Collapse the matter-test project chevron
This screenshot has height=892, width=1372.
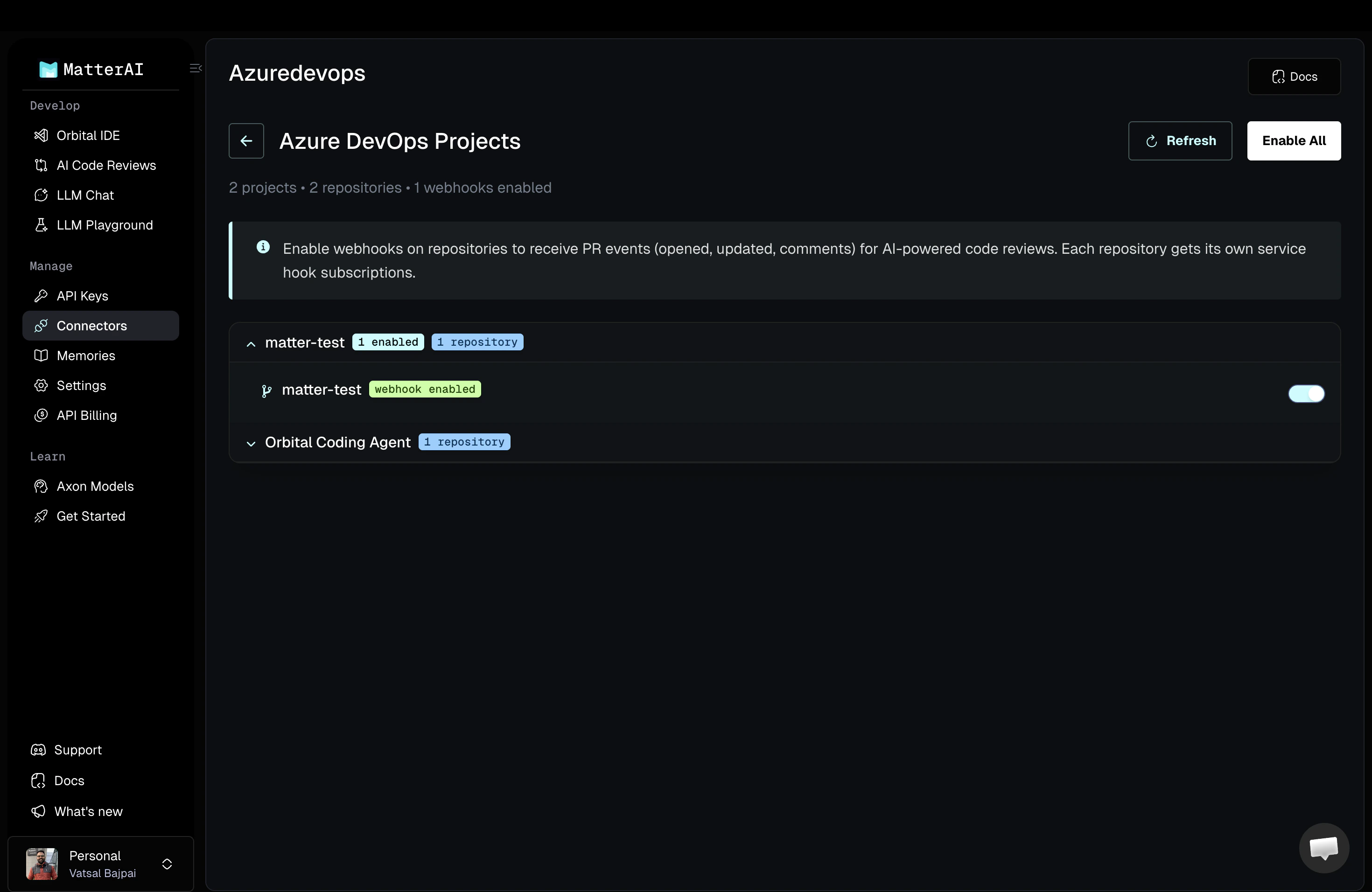(251, 344)
